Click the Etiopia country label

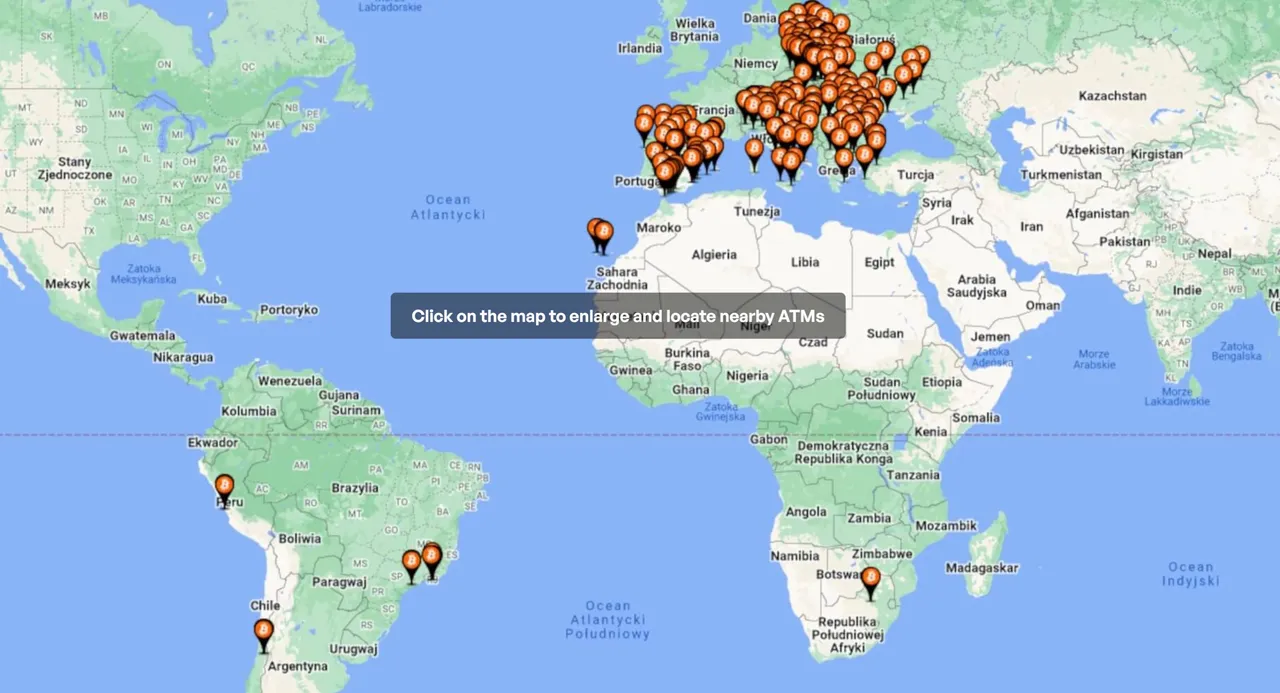click(x=941, y=382)
